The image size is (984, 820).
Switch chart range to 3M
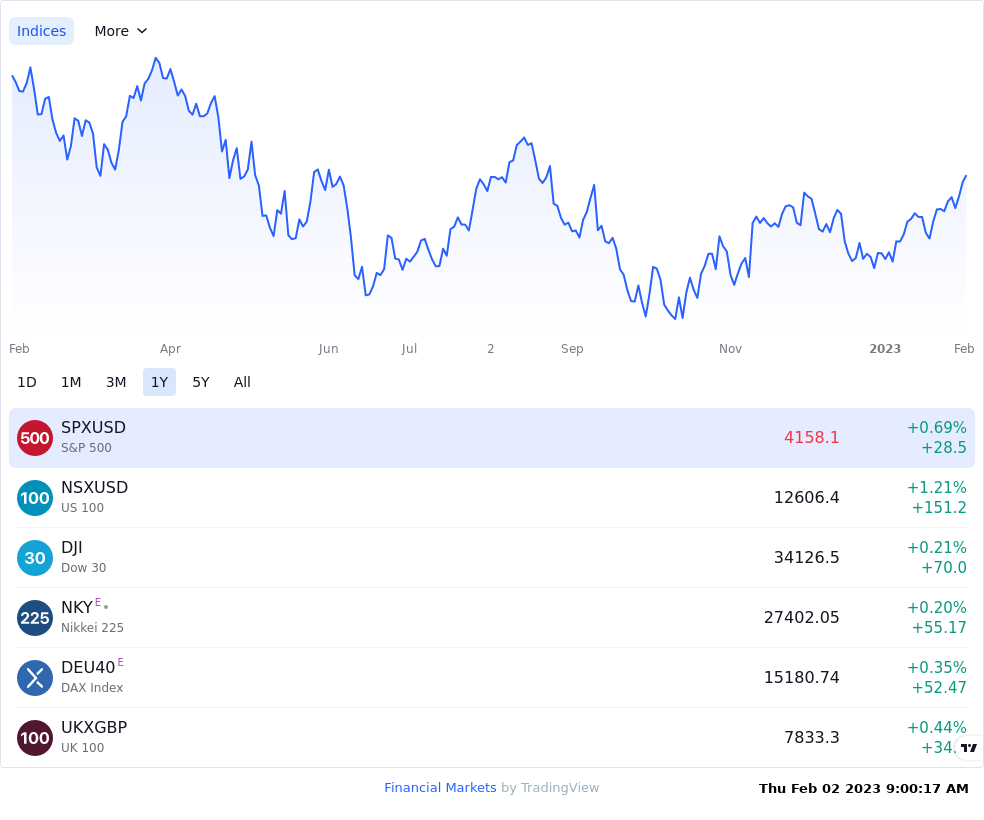click(x=116, y=382)
